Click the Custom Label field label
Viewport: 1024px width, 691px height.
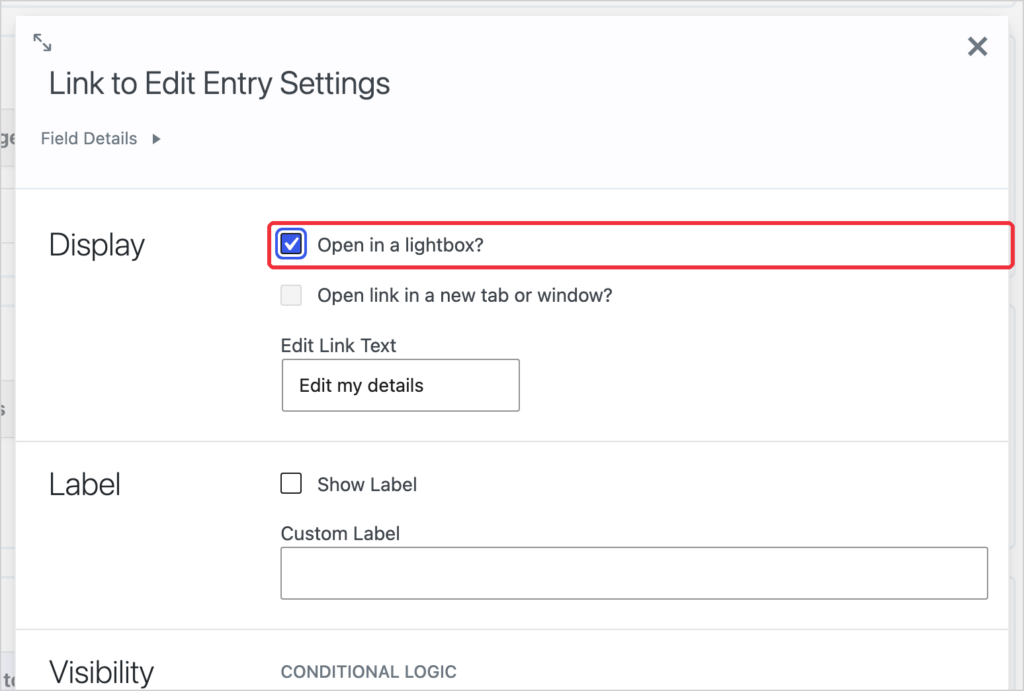340,534
